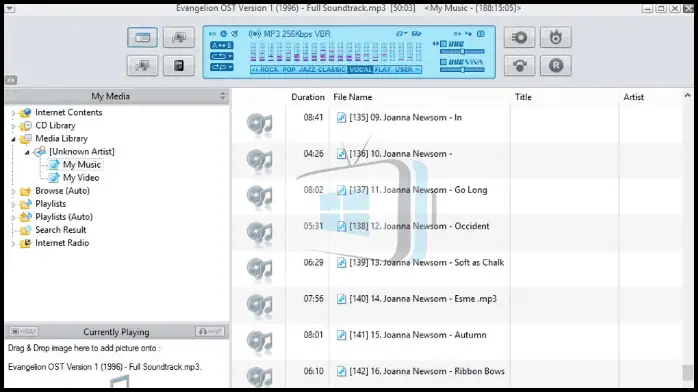Click the overlapping-screens icon button in the top panel

click(x=142, y=66)
